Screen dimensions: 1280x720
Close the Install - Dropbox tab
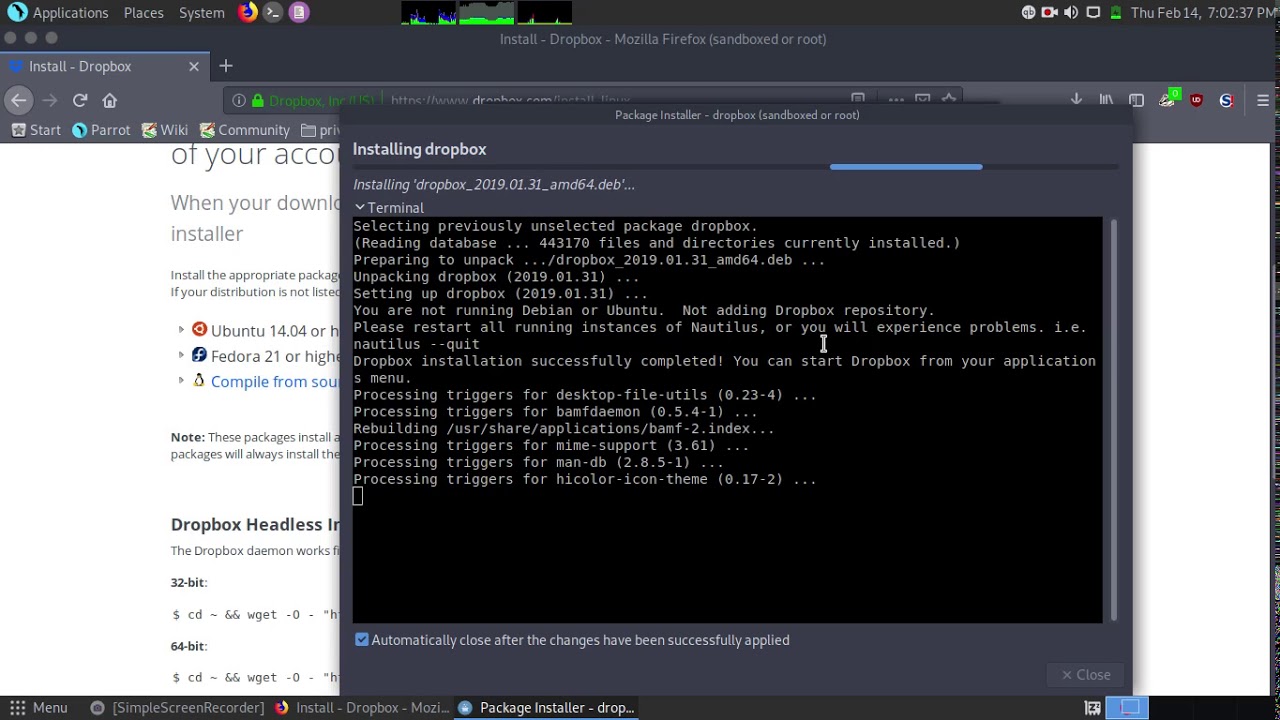click(x=194, y=66)
